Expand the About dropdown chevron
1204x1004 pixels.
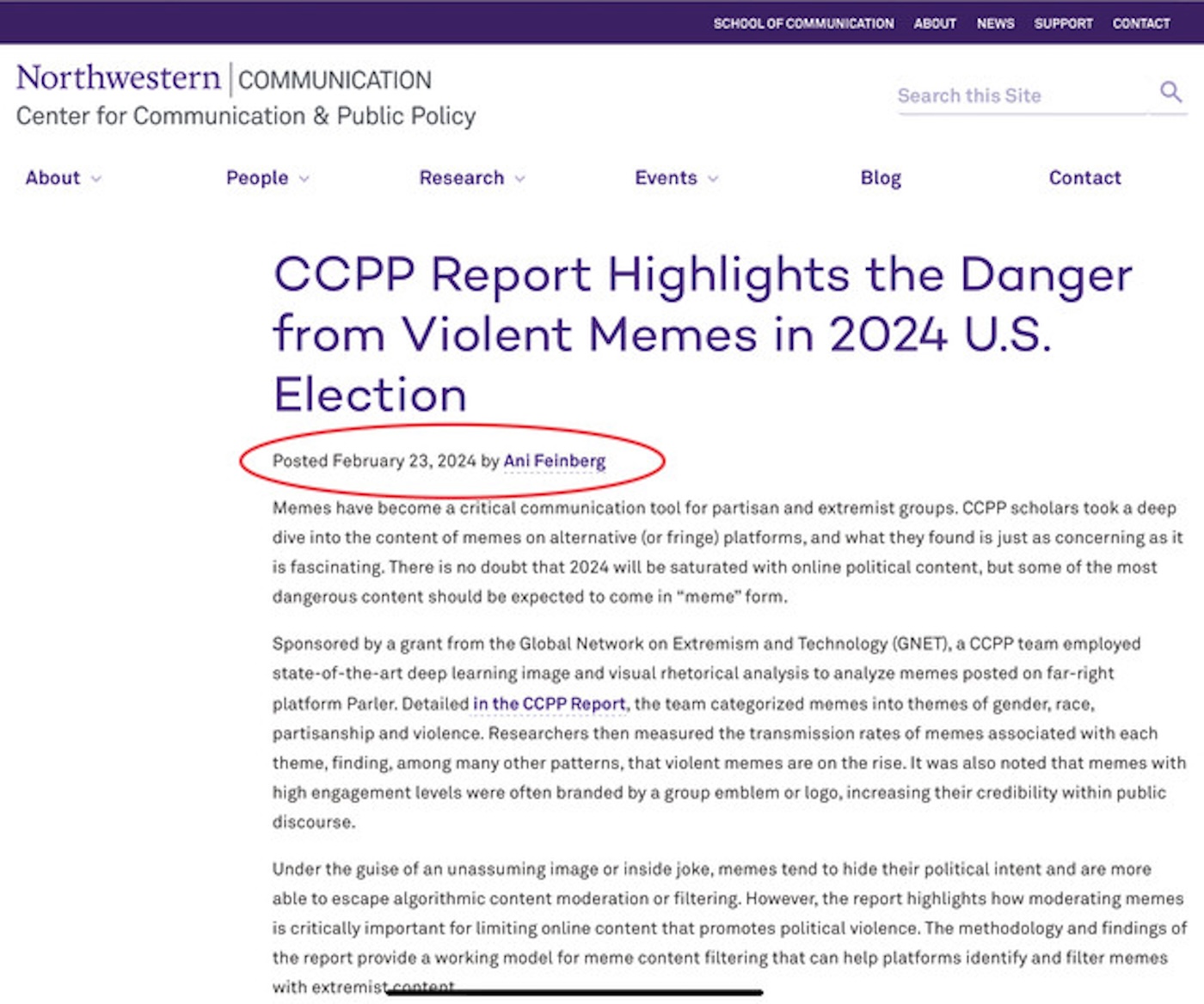(x=96, y=179)
